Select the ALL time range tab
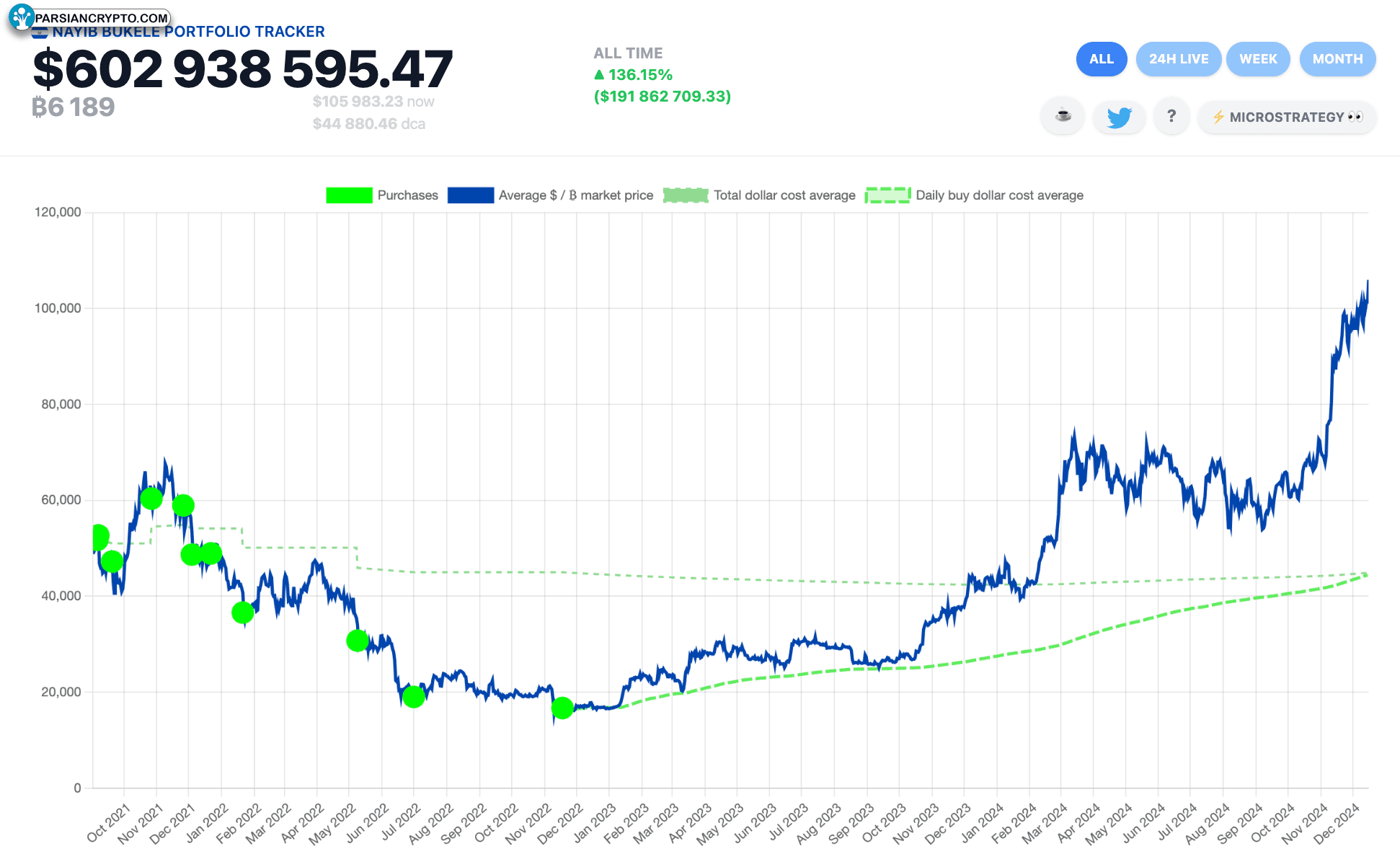This screenshot has width=1400, height=859. [x=1101, y=59]
